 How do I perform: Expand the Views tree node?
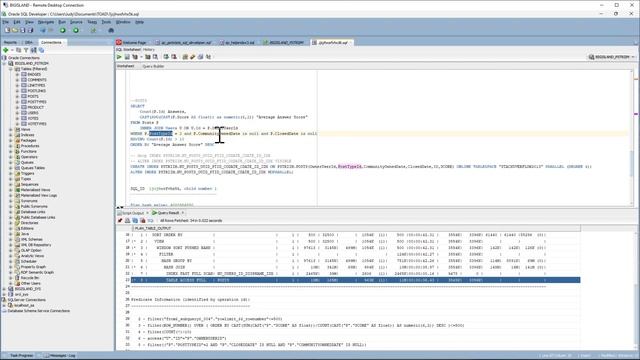click(x=11, y=129)
